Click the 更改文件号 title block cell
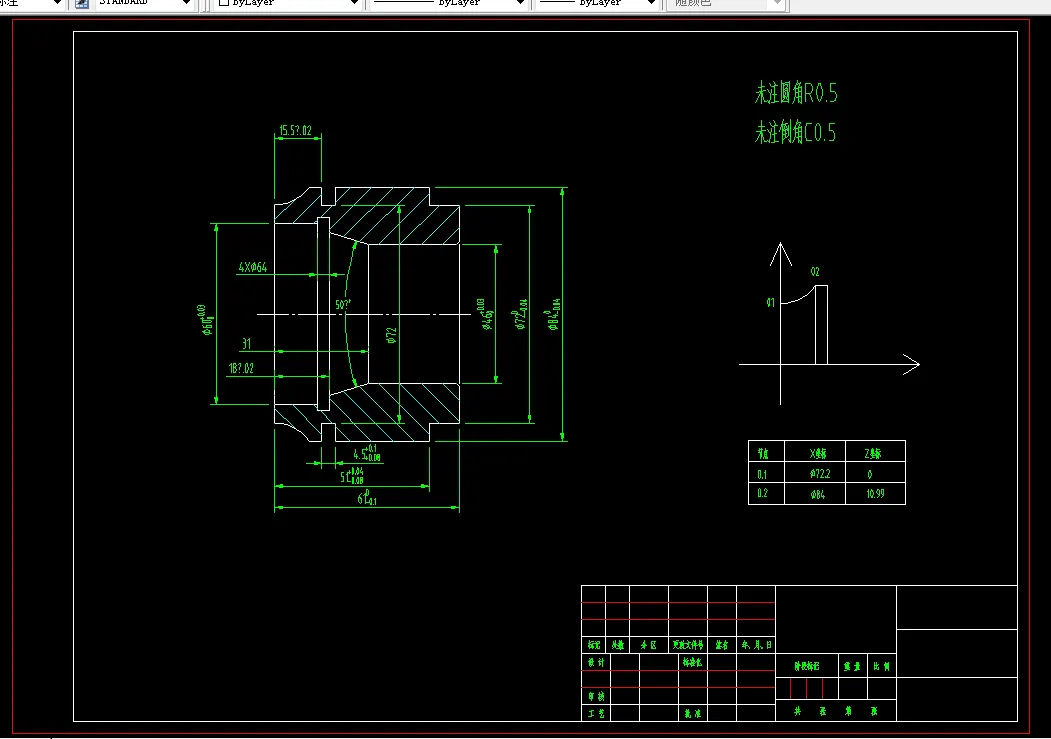Screen dimensions: 1051x739 point(688,645)
